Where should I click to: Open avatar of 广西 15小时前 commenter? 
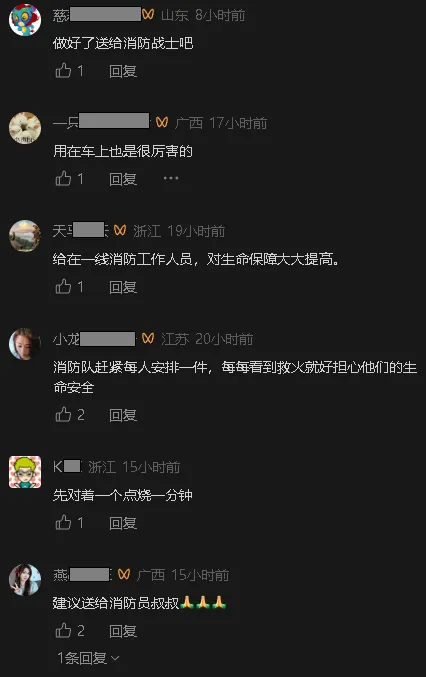[x=25, y=580]
